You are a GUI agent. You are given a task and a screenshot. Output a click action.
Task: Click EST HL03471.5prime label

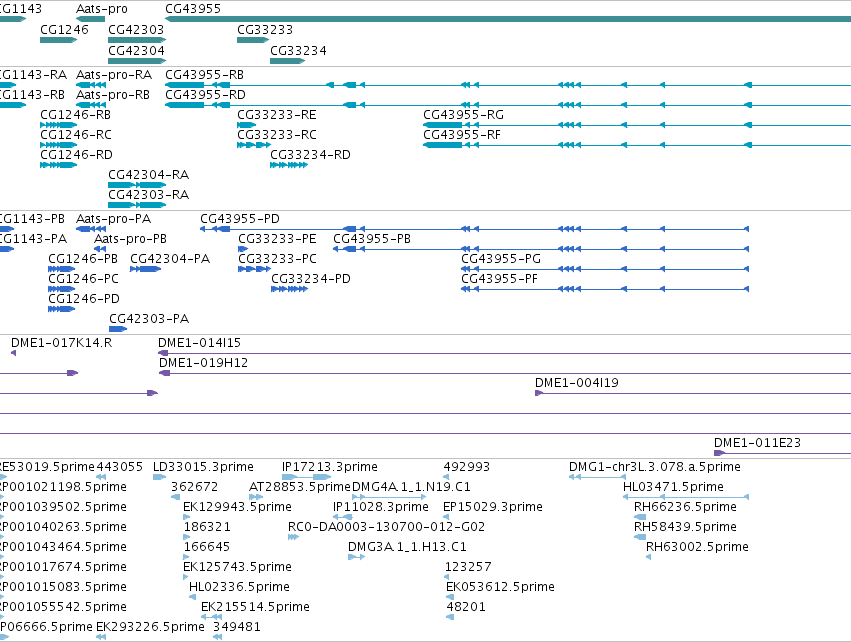click(673, 487)
